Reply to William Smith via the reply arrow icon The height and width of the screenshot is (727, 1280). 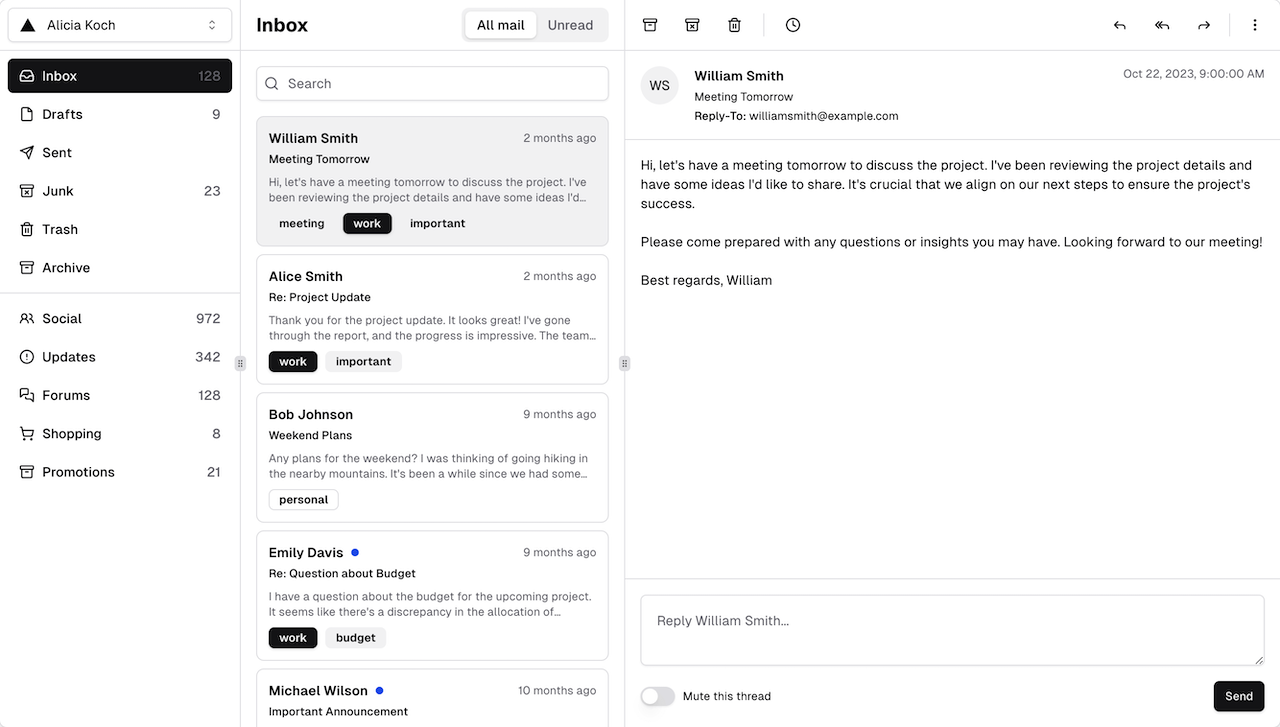click(x=1120, y=24)
